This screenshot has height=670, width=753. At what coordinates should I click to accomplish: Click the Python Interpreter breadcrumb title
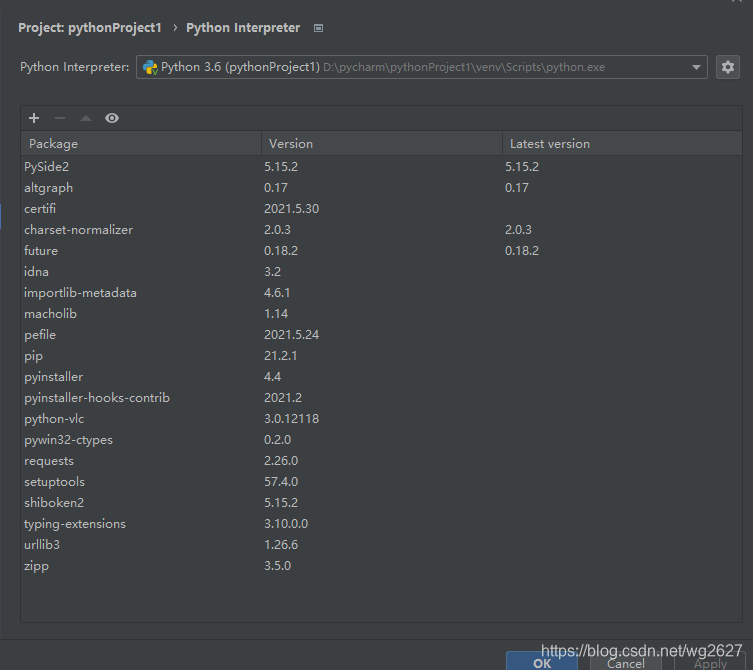243,28
